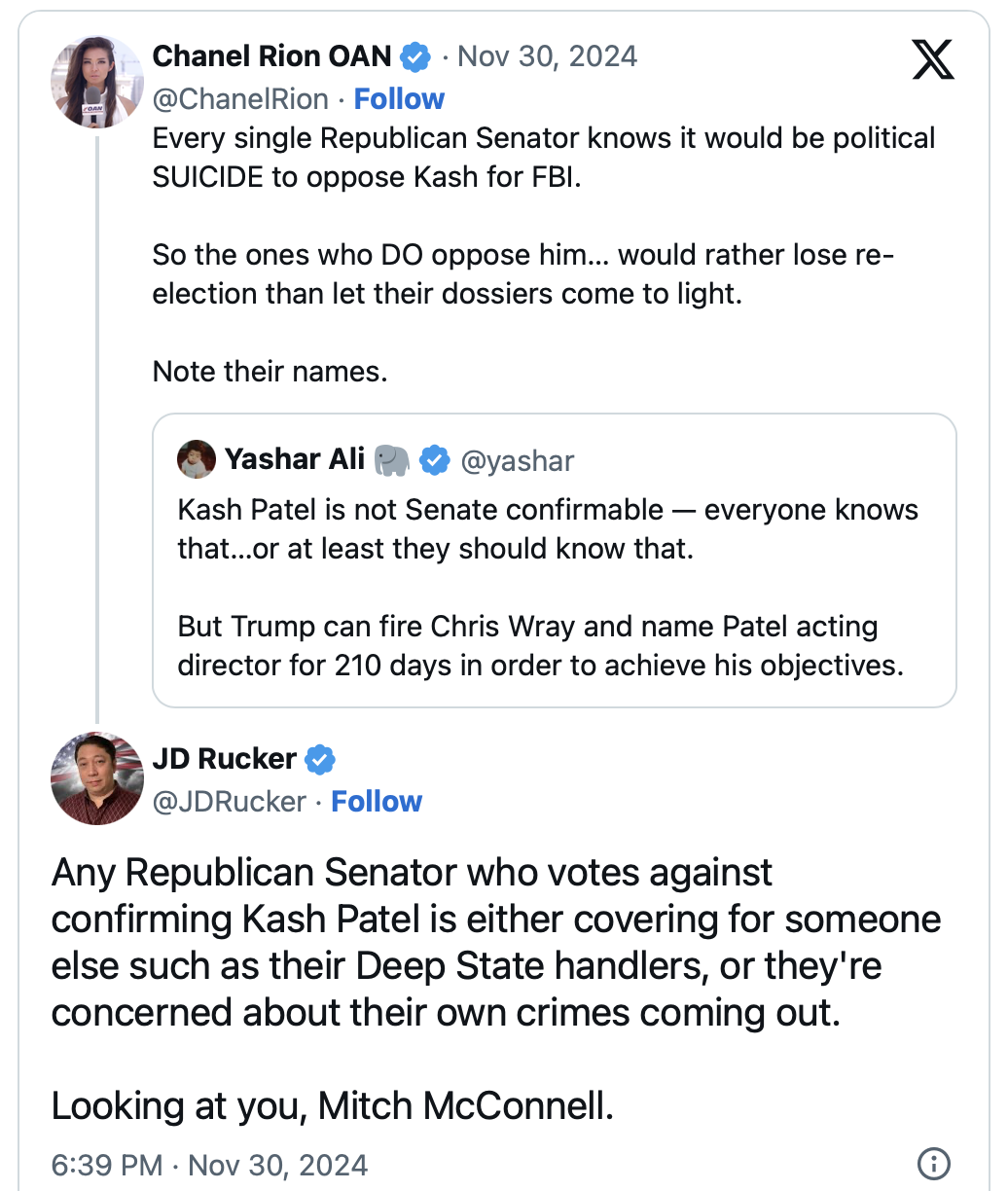Click JD Rucker's verified badge
1008x1191 pixels.
320,759
